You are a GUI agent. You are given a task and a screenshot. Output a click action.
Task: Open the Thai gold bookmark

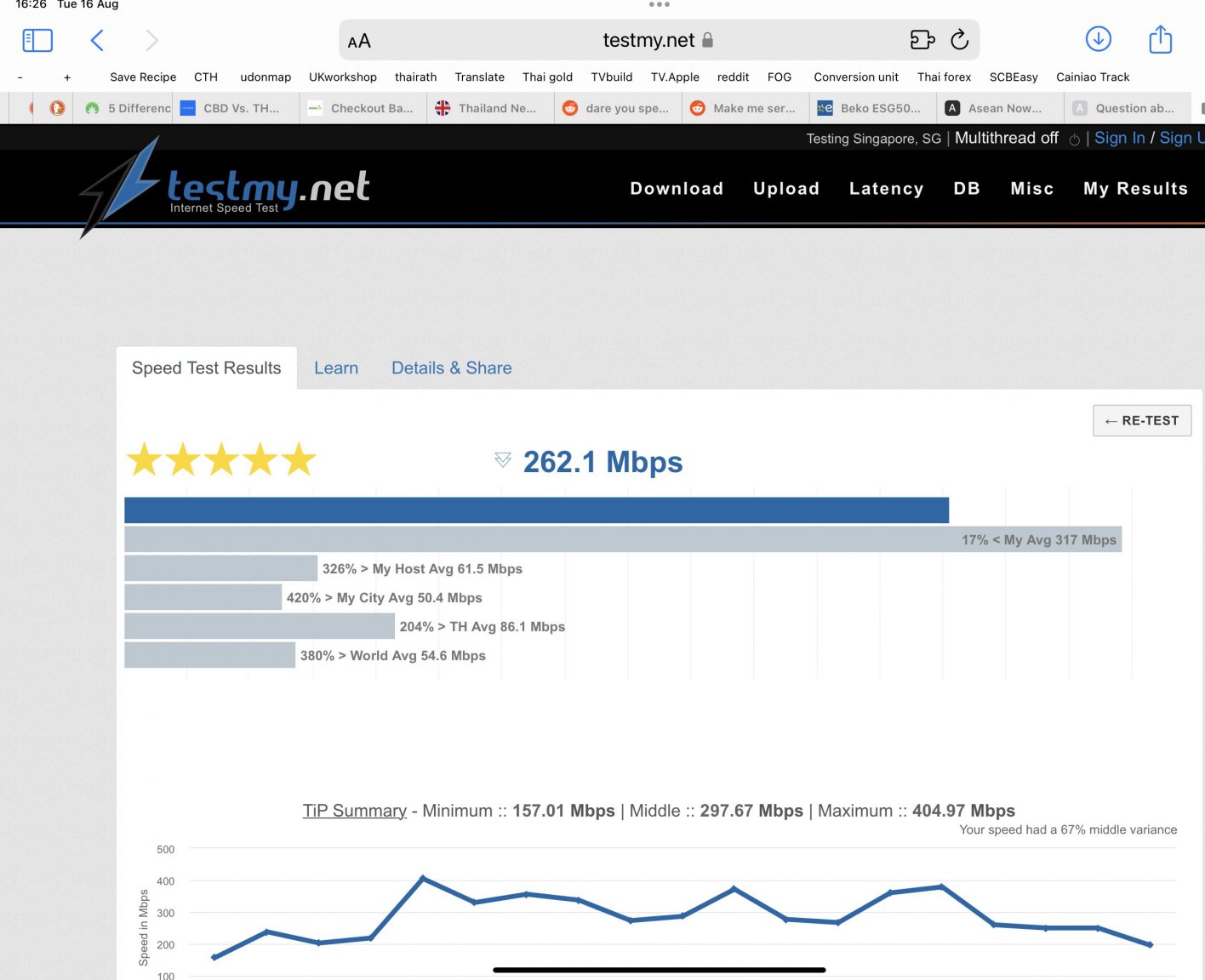pos(547,77)
